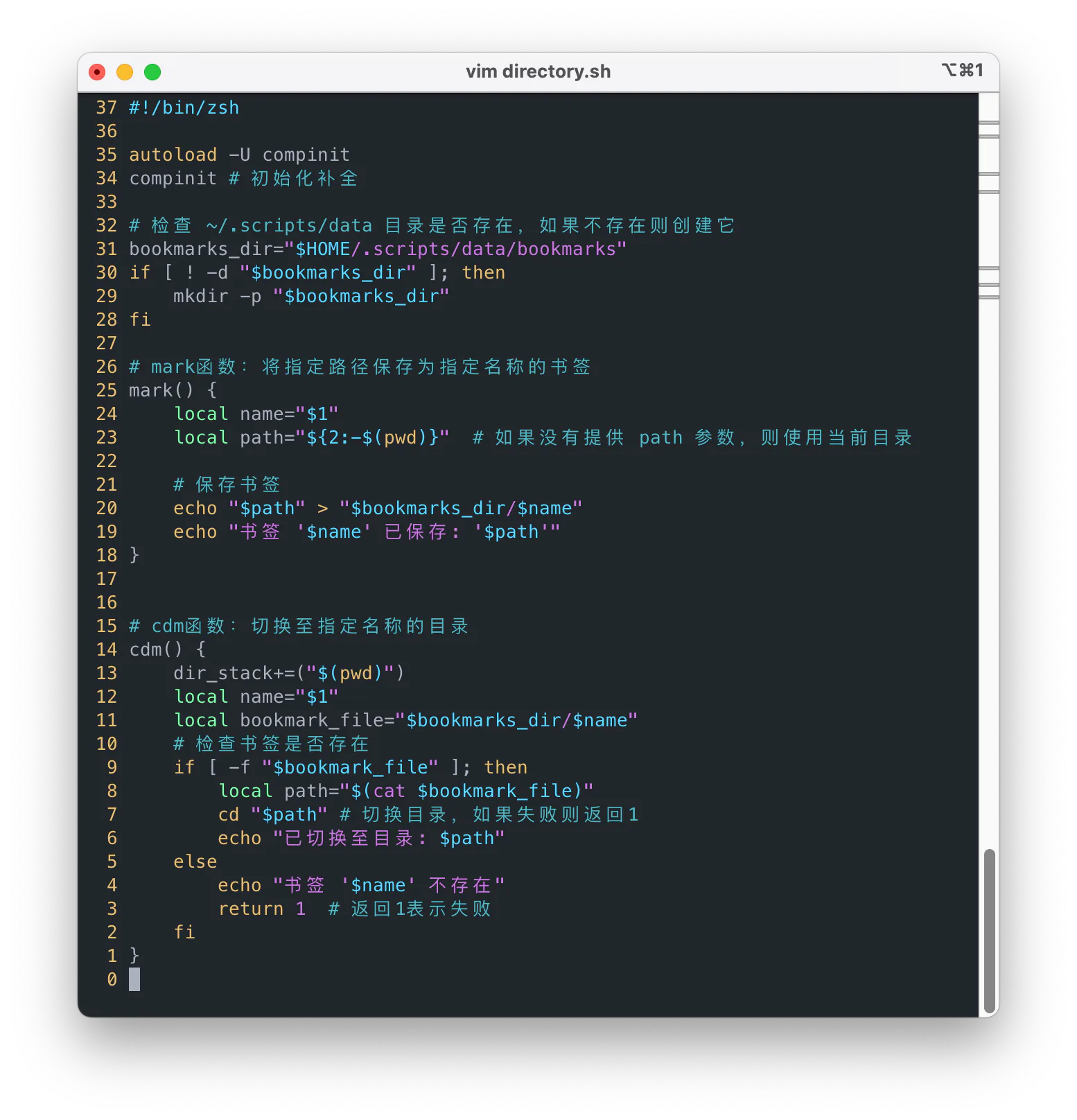Click the bookmarks_dir assignment on line 31
This screenshot has width=1077, height=1120.
pyautogui.click(x=378, y=250)
